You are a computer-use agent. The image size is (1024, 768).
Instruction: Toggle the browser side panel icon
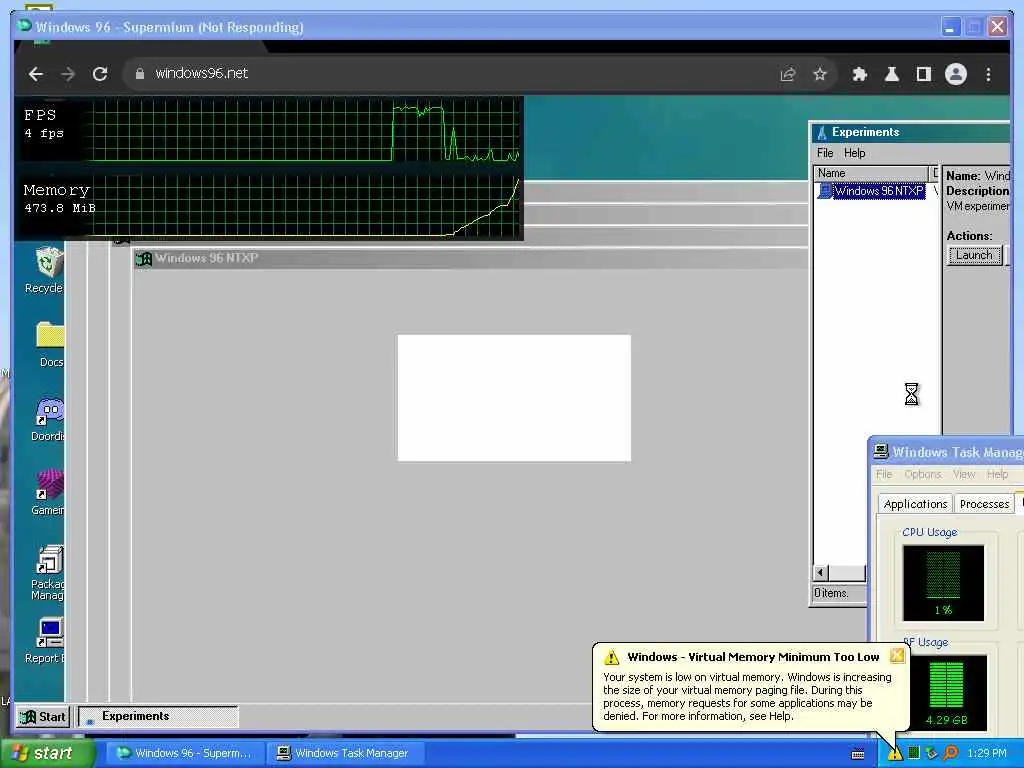point(923,74)
